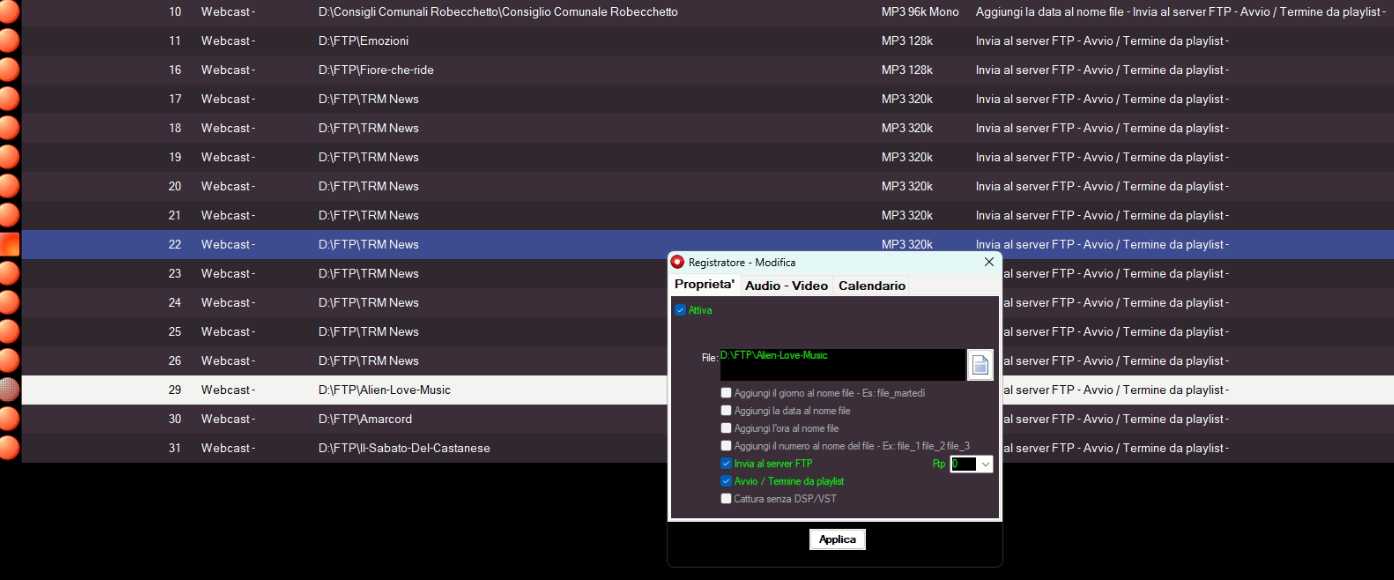Click the orange status icon for row 10
Screen dimensions: 1394x580
[x=7, y=12]
